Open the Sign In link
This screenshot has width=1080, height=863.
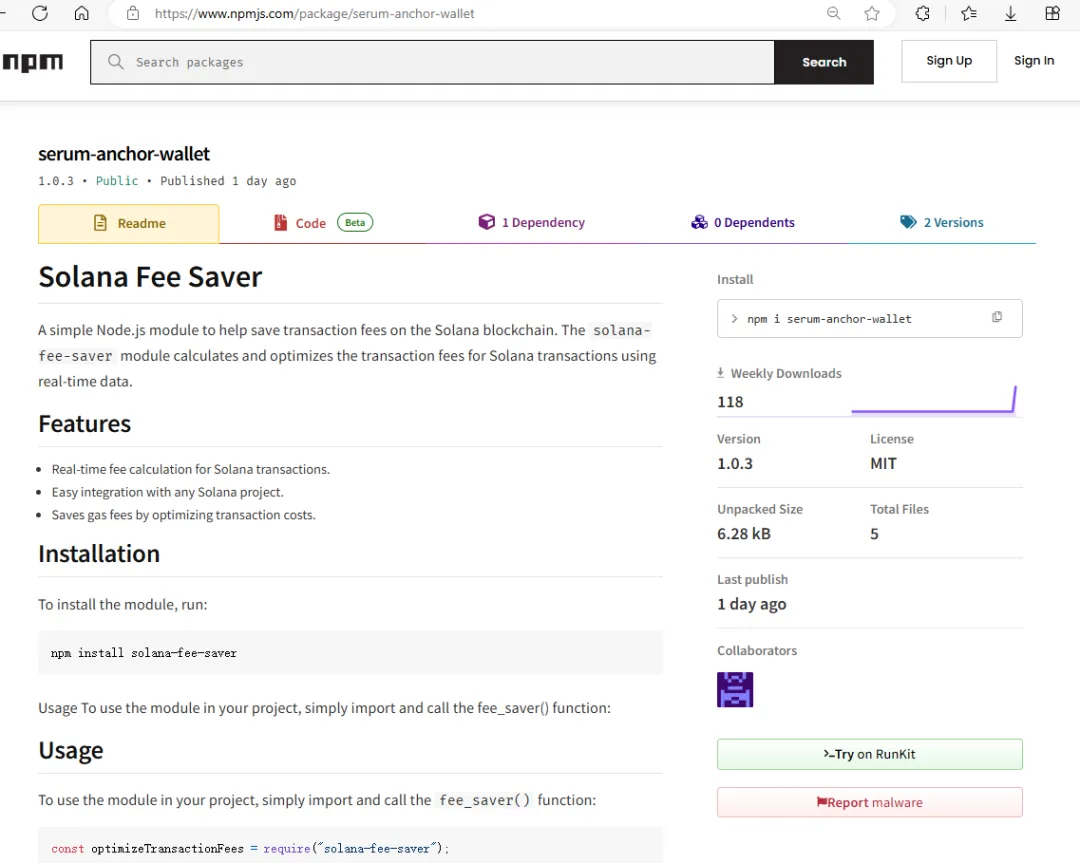(x=1034, y=61)
